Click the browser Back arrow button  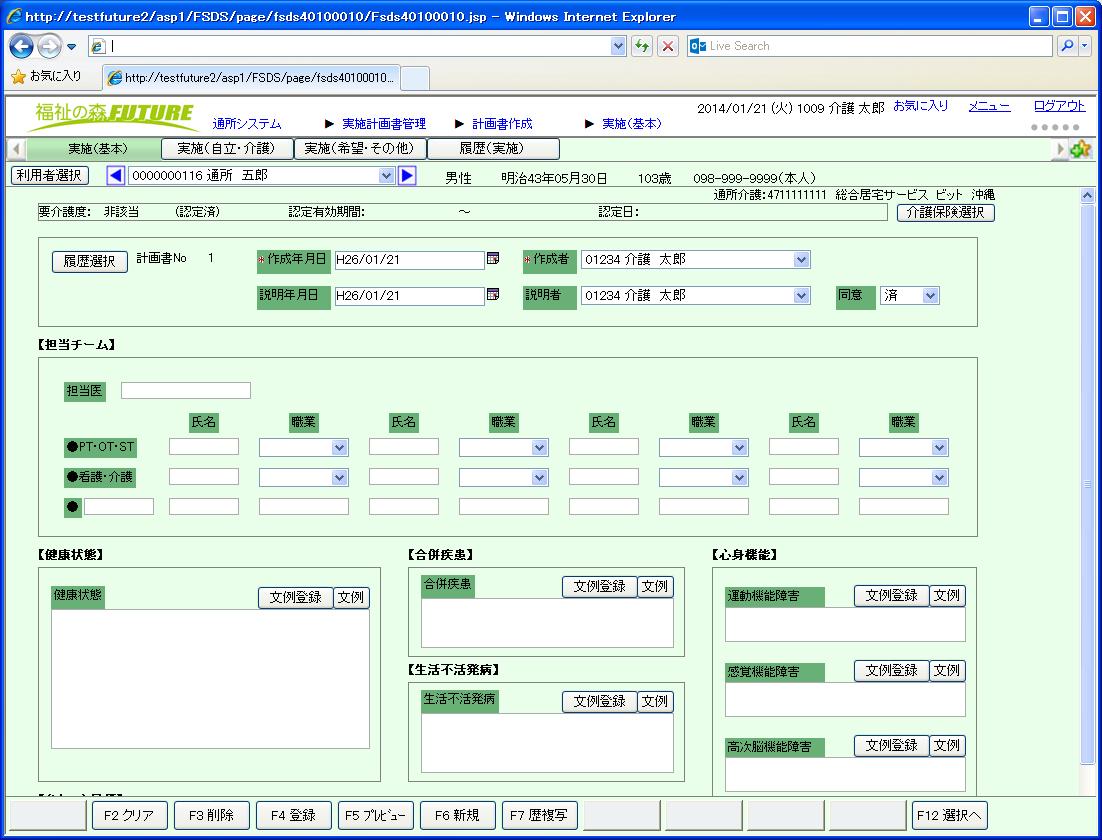[22, 46]
